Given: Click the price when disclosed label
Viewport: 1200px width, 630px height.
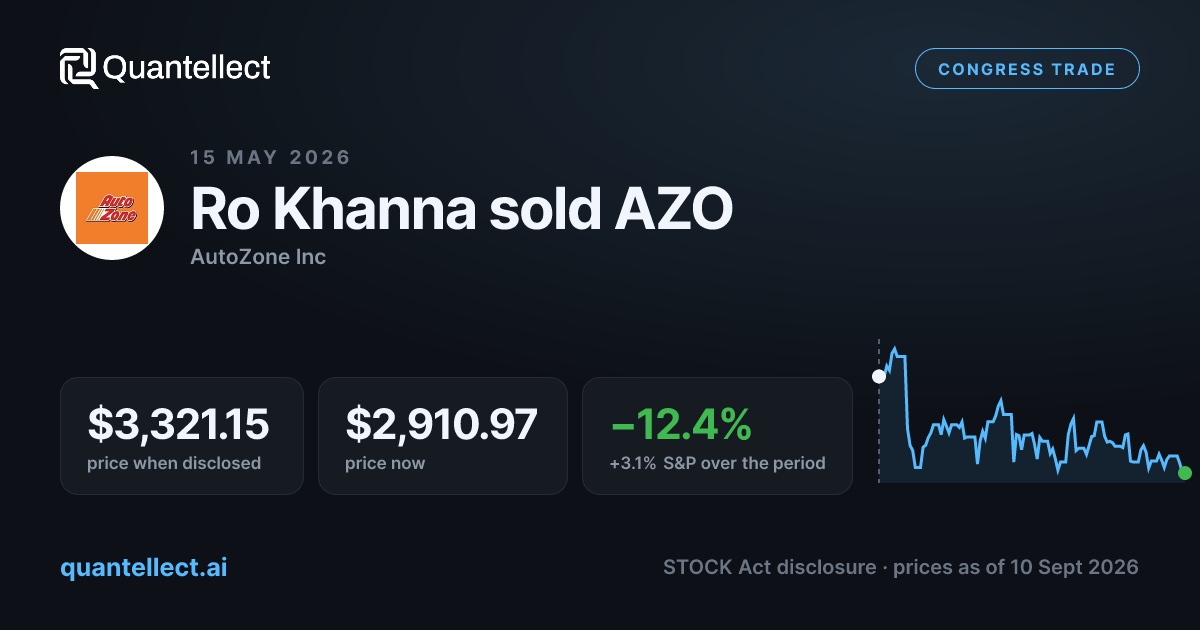Looking at the screenshot, I should [x=174, y=464].
